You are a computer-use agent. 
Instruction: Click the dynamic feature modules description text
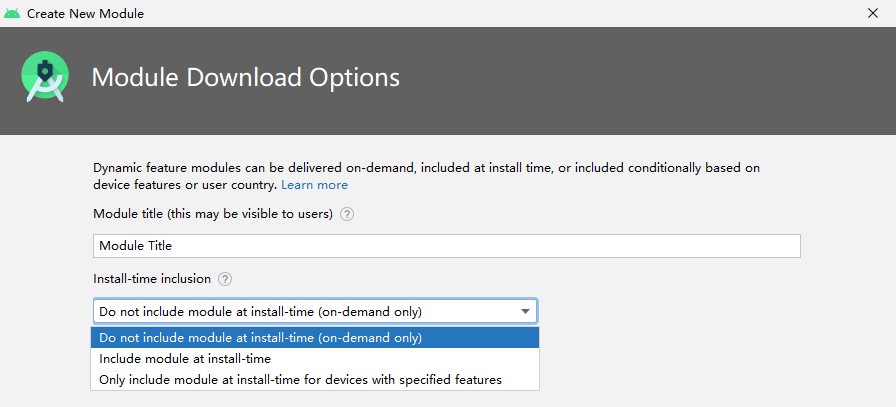click(420, 168)
